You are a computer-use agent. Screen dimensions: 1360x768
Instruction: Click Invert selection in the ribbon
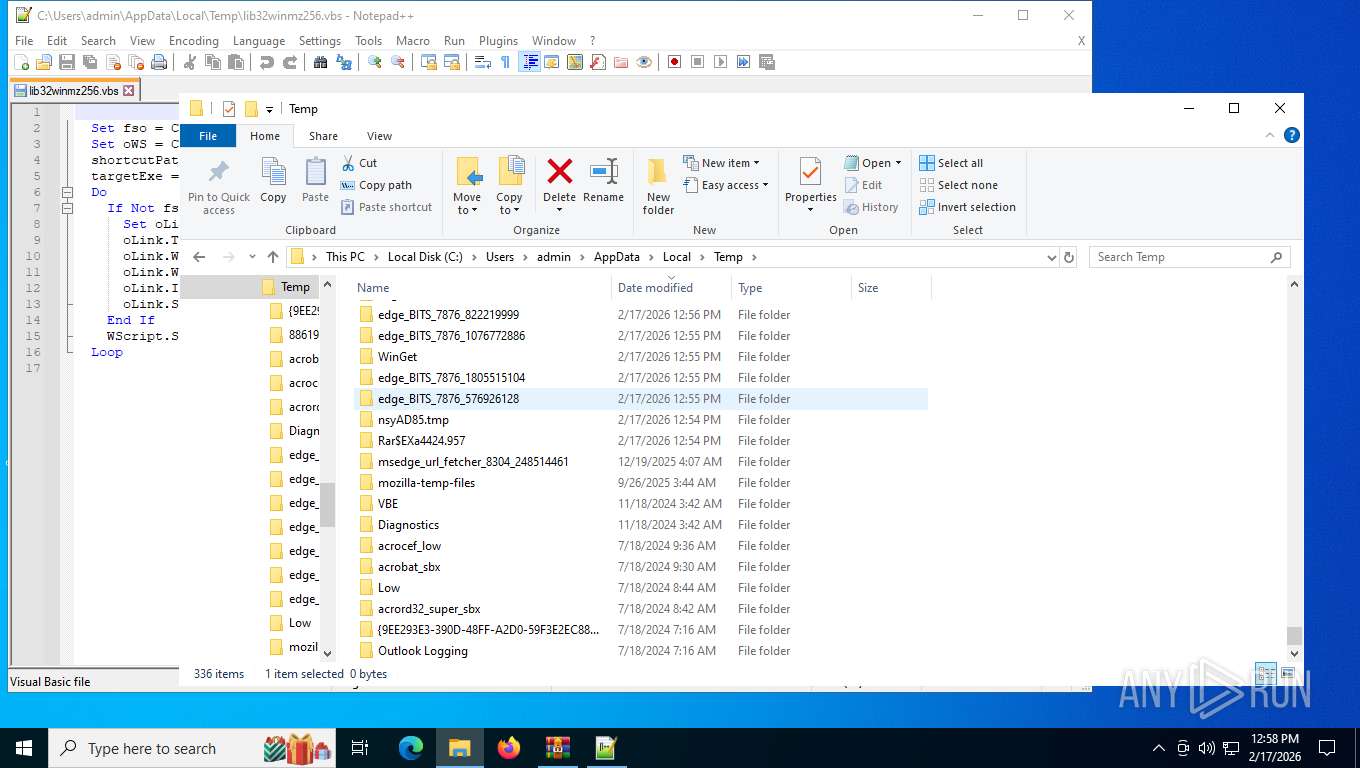[x=967, y=207]
